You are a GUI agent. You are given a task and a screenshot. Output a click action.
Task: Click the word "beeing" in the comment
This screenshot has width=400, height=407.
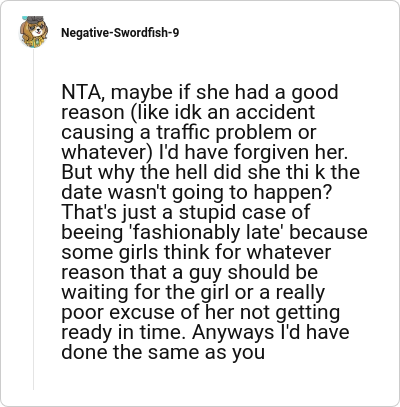point(92,232)
